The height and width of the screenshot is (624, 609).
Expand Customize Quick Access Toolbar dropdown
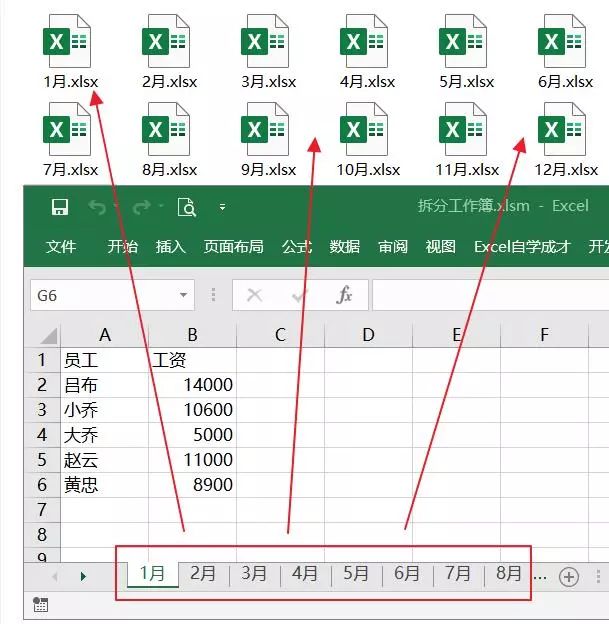pos(223,207)
